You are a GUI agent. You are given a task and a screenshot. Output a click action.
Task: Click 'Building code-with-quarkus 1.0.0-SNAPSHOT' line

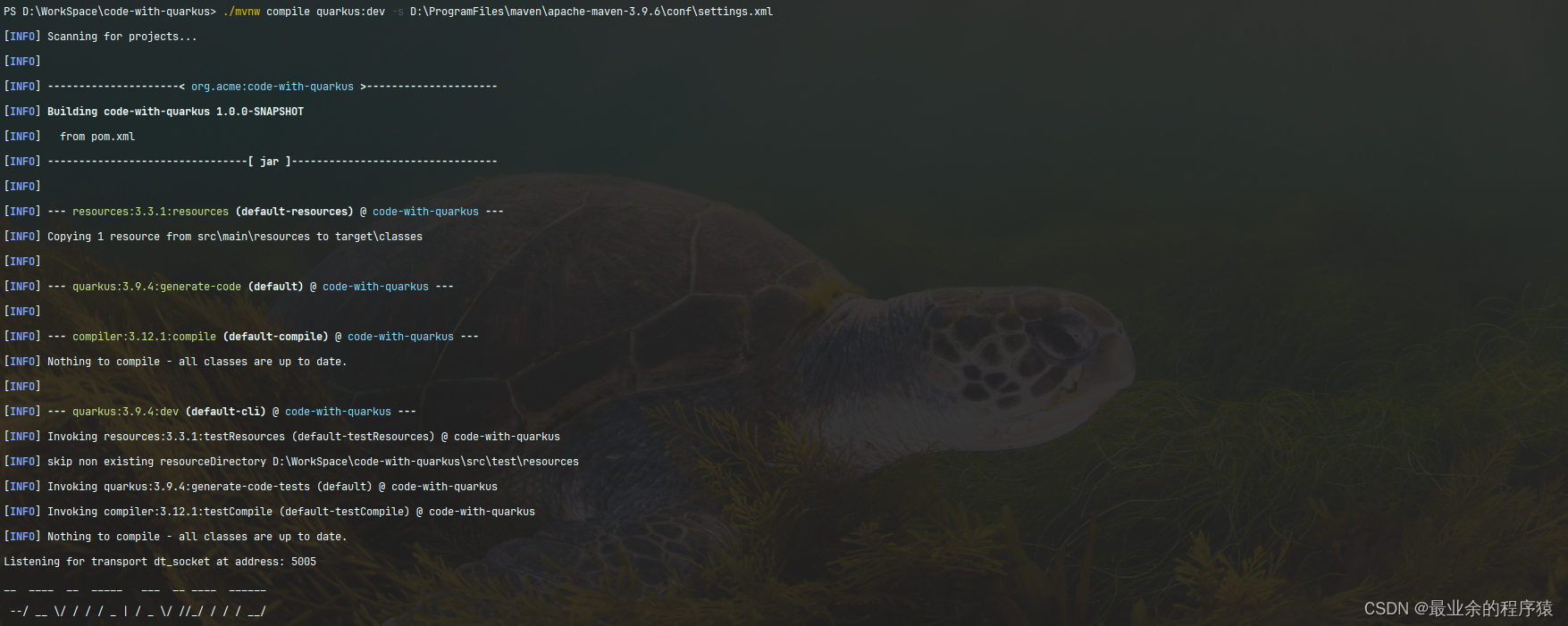click(154, 112)
